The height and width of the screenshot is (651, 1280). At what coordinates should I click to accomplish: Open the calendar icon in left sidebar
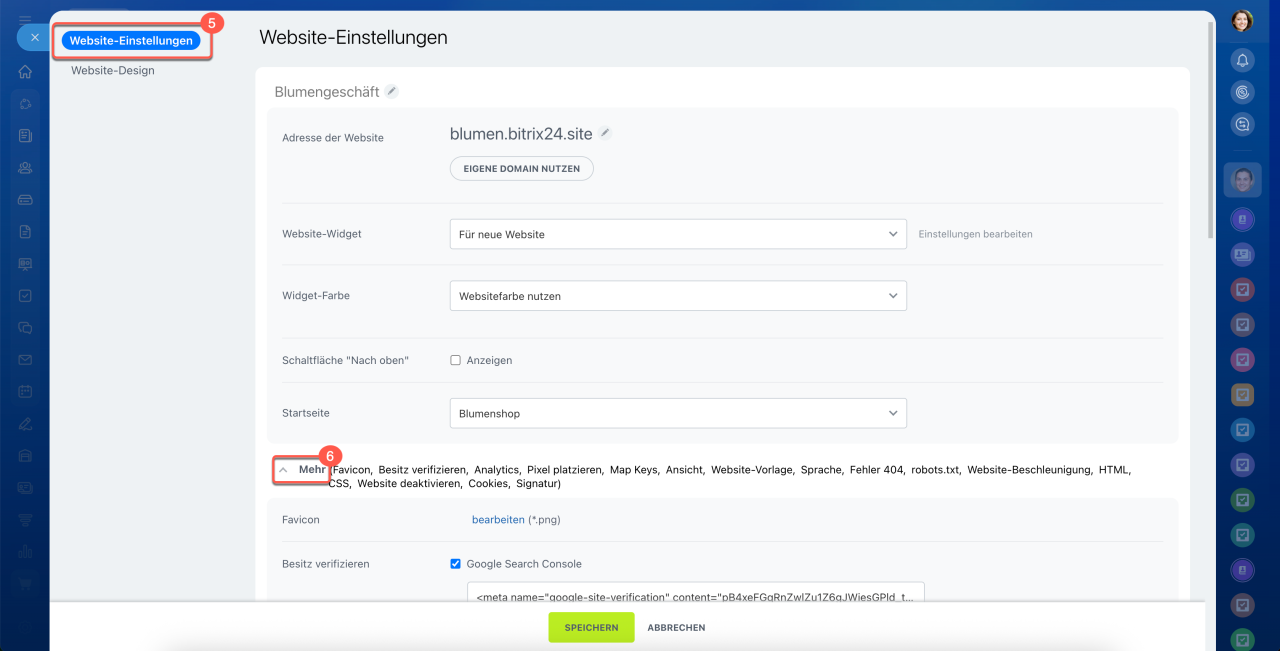point(25,392)
